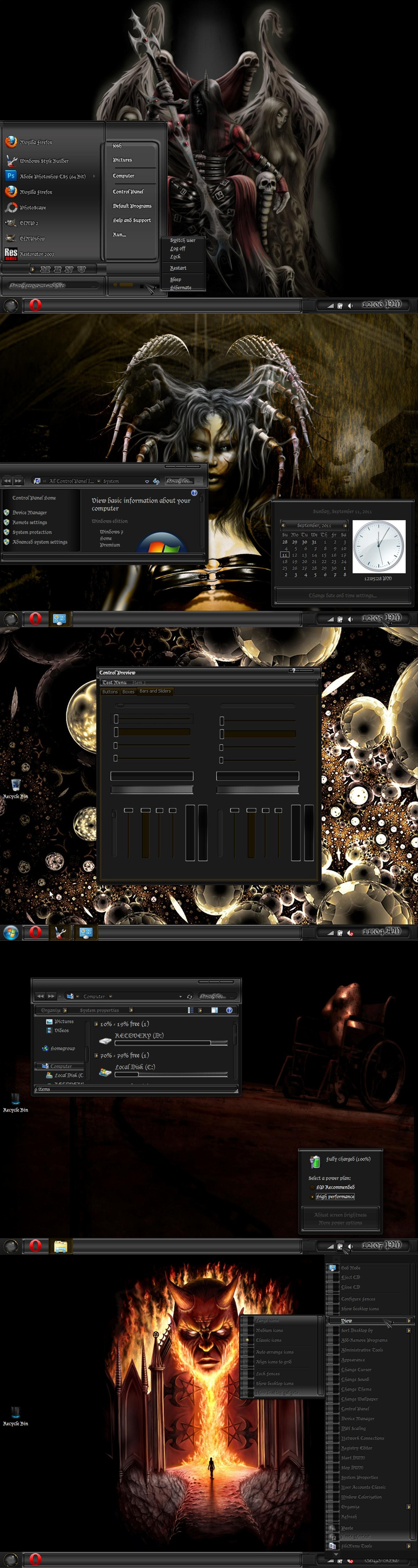Collapse the 10% - 19% free group
The width and height of the screenshot is (418, 1568).
coord(96,1024)
